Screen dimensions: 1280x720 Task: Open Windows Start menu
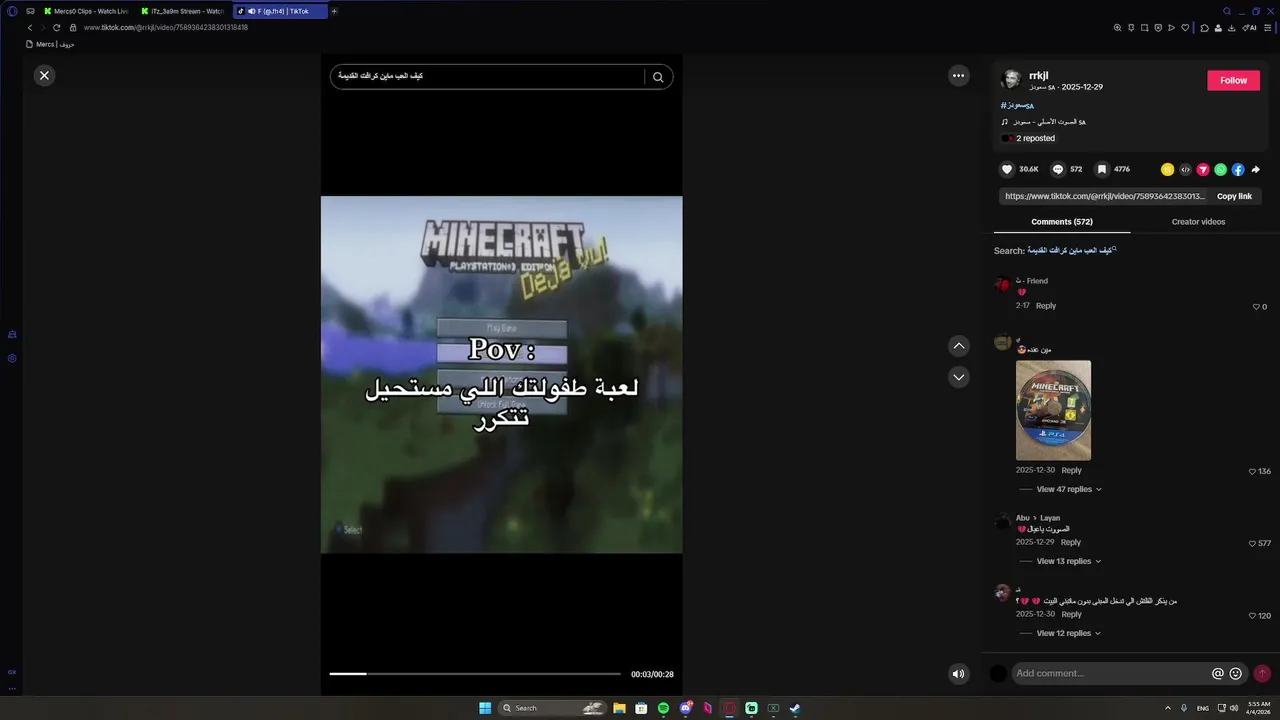485,708
